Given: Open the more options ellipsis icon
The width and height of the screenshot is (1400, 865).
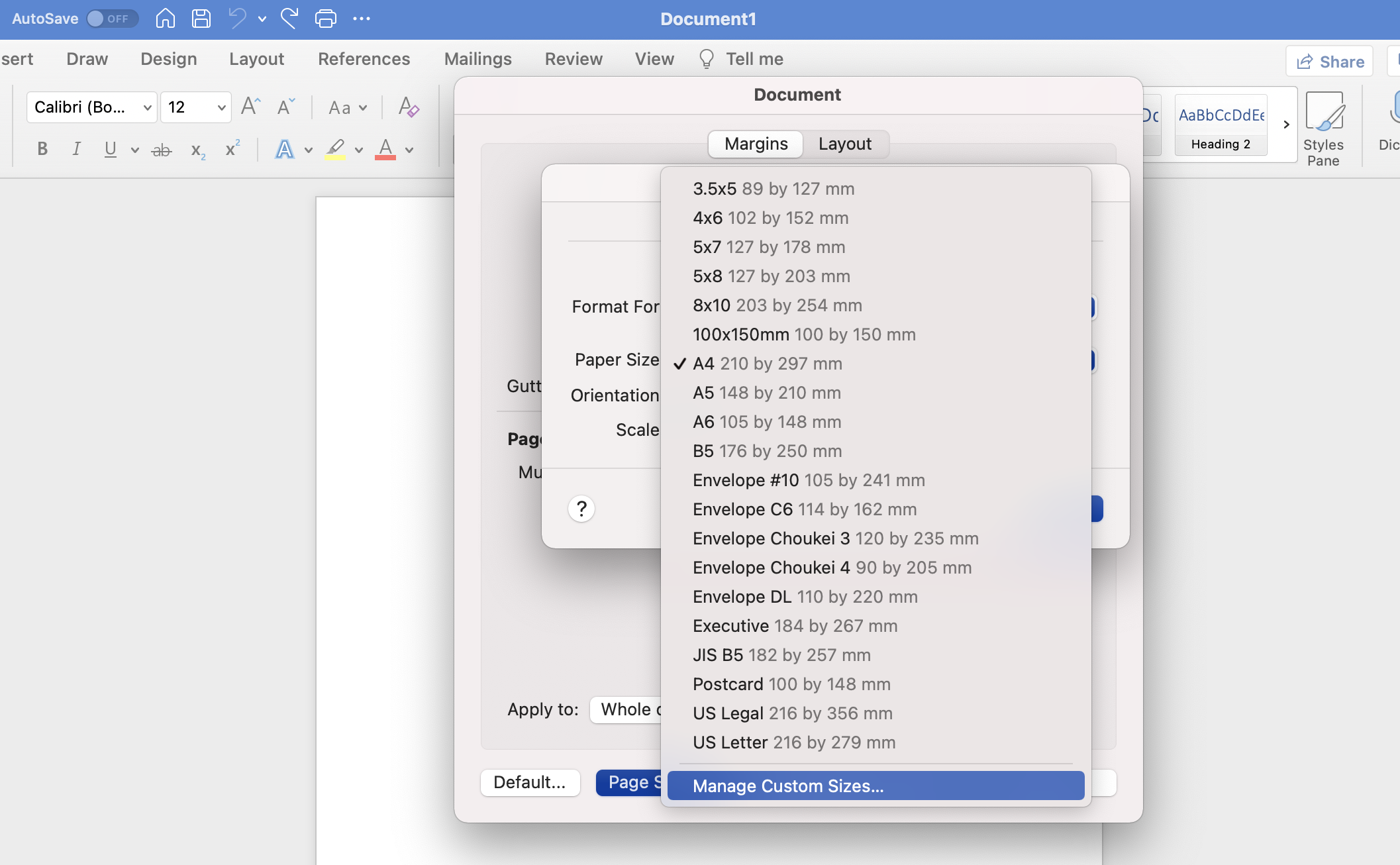Looking at the screenshot, I should pyautogui.click(x=362, y=19).
